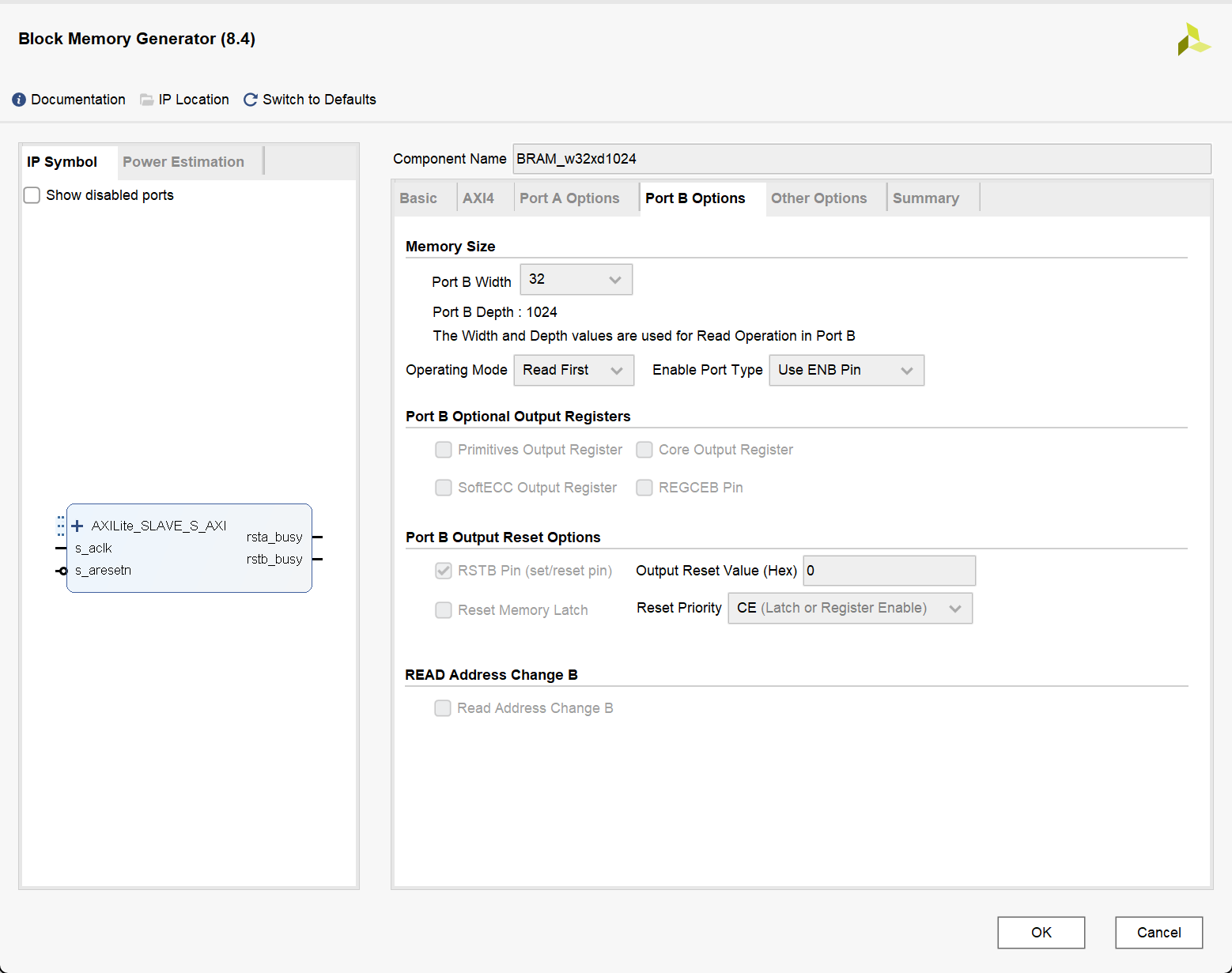
Task: Expand the AXILite_SLAVE_S_AXI plus icon
Action: pyautogui.click(x=77, y=526)
